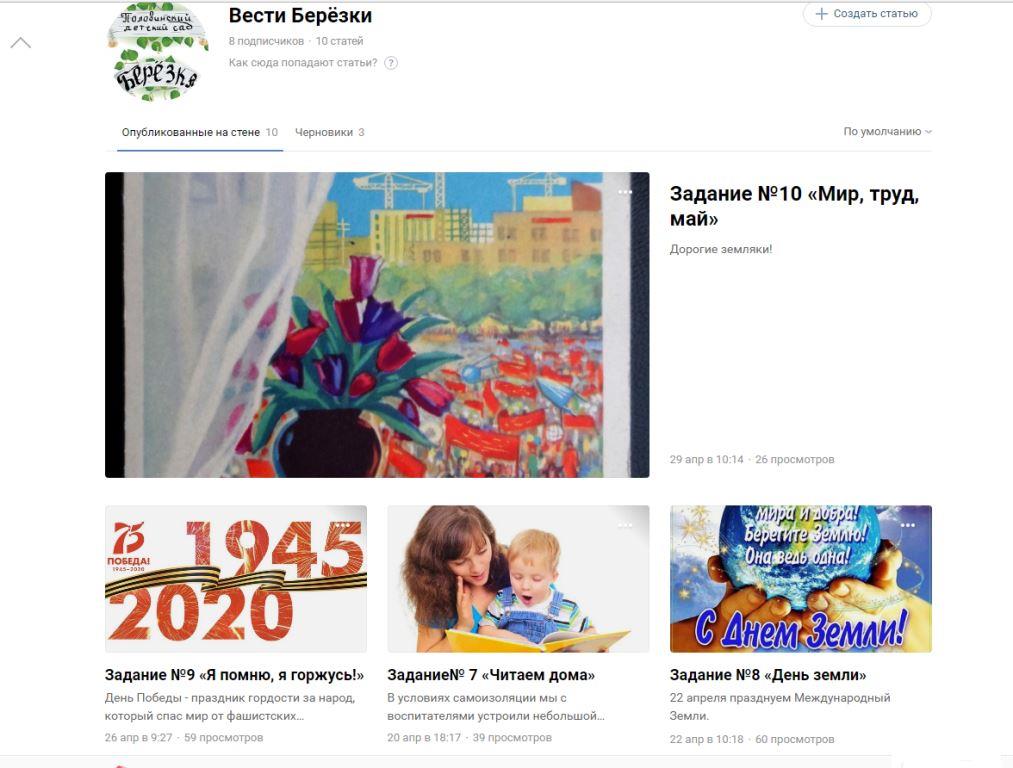Switch to the Черновики tab
This screenshot has height=768, width=1013.
point(329,132)
